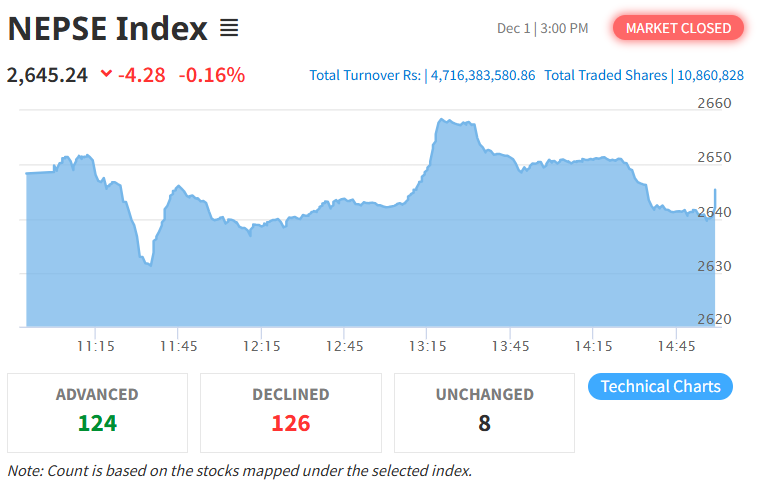Click the MARKET CLOSED badge

click(678, 28)
